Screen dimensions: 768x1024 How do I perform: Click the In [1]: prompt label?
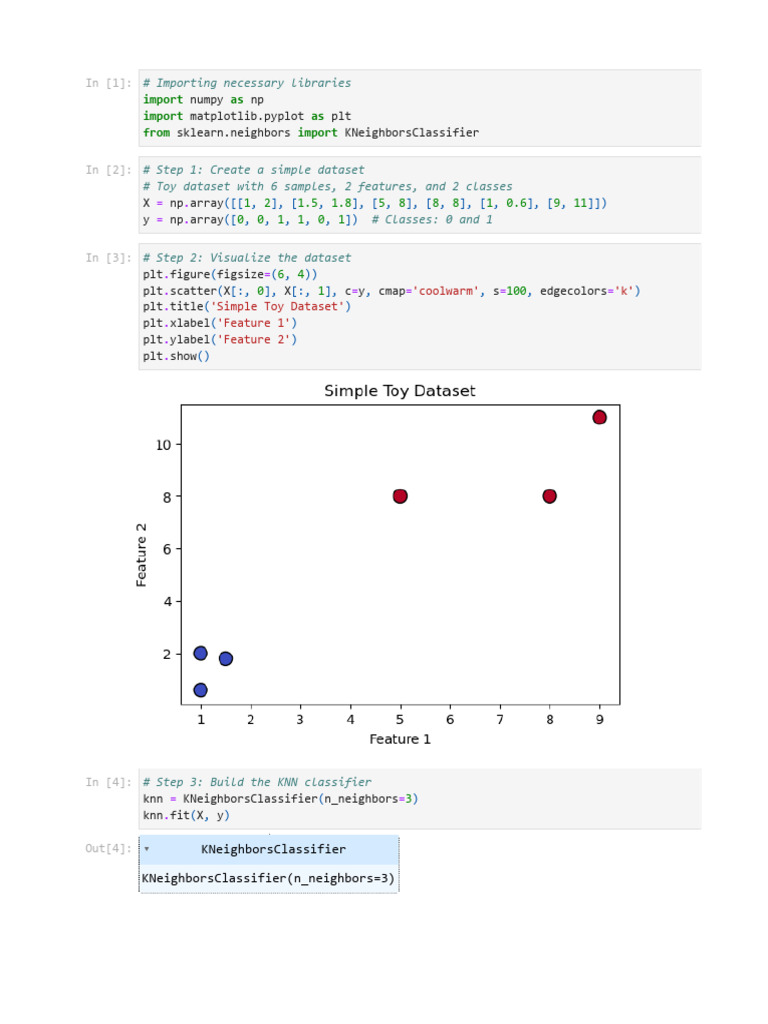point(108,83)
